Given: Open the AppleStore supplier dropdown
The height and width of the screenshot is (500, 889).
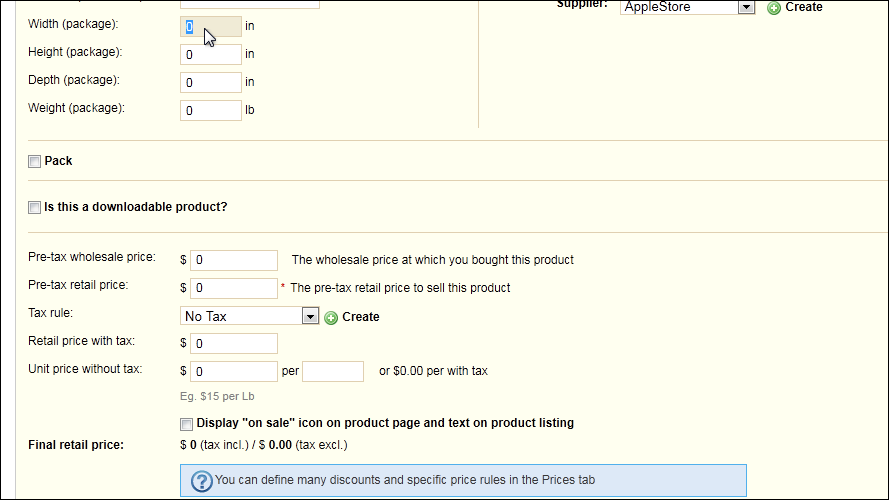Looking at the screenshot, I should [x=746, y=7].
